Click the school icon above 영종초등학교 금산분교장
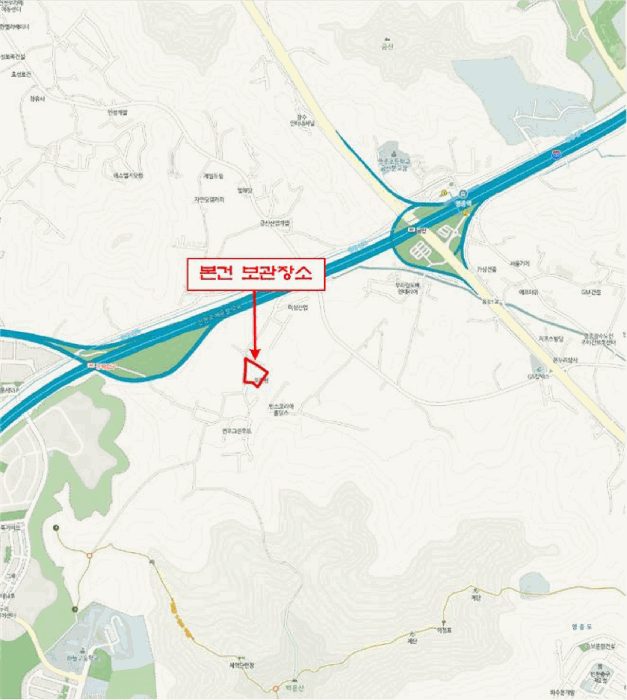 (x=394, y=154)
